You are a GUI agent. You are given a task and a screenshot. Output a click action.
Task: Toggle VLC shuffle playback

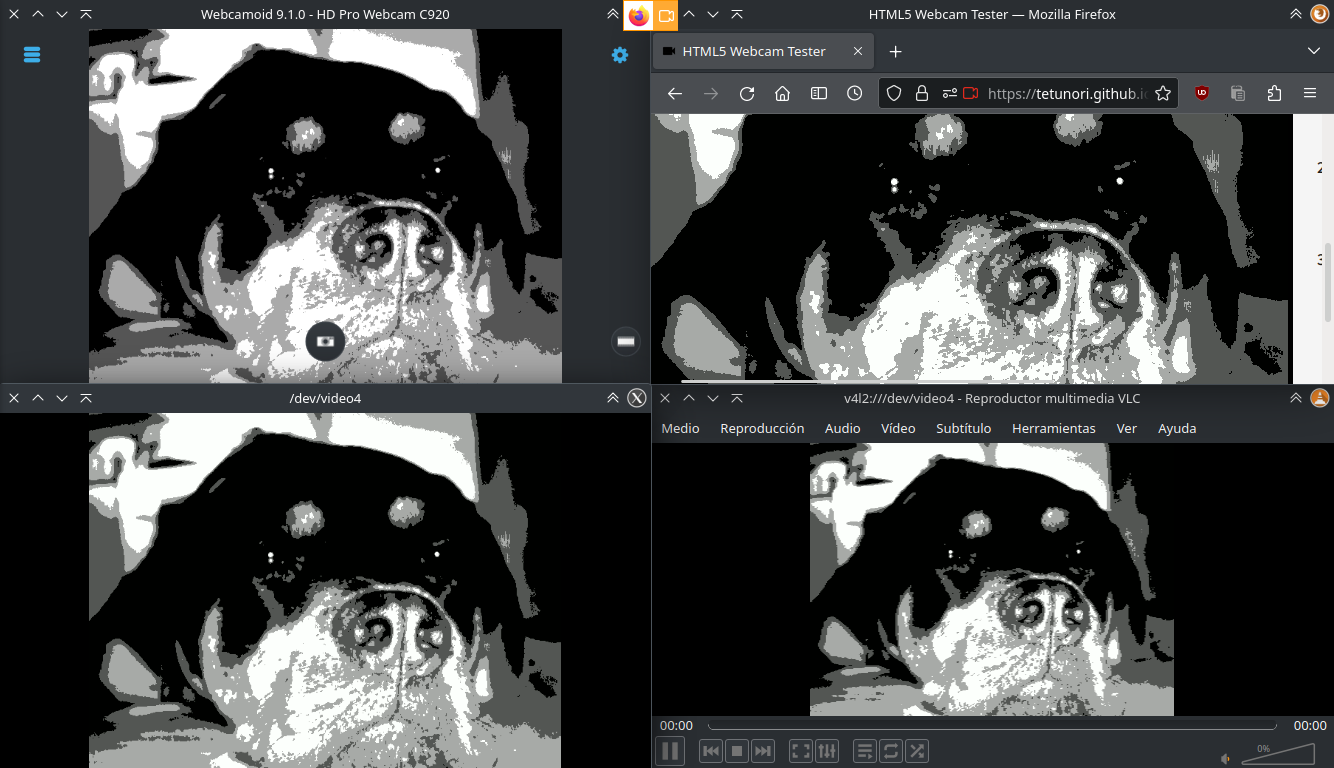tap(917, 750)
